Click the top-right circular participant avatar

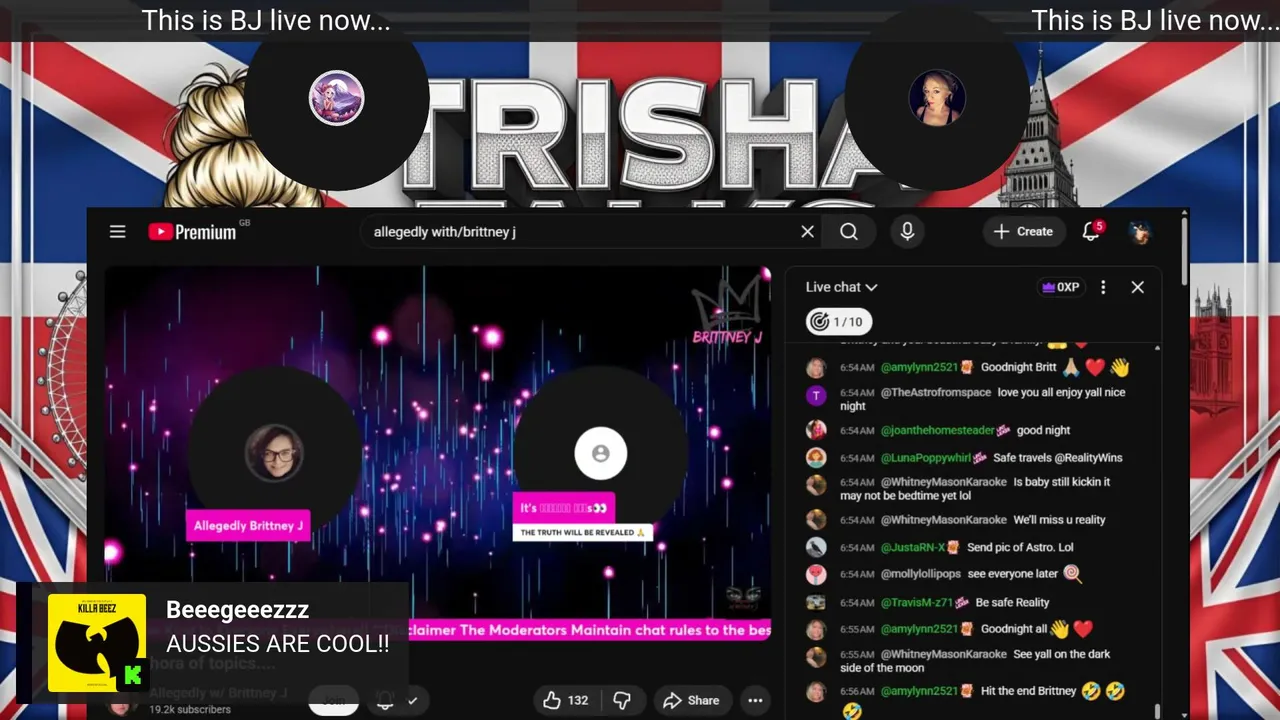tap(937, 98)
